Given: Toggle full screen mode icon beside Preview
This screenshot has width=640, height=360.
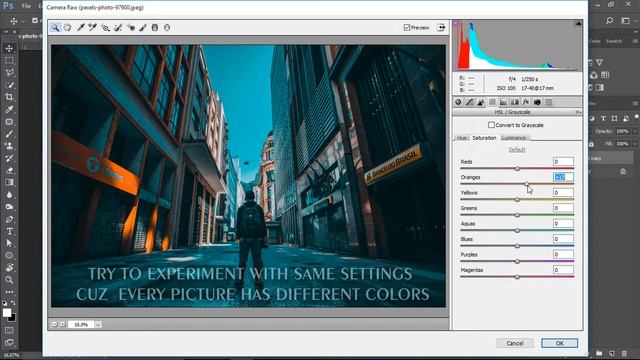Looking at the screenshot, I should pyautogui.click(x=441, y=27).
